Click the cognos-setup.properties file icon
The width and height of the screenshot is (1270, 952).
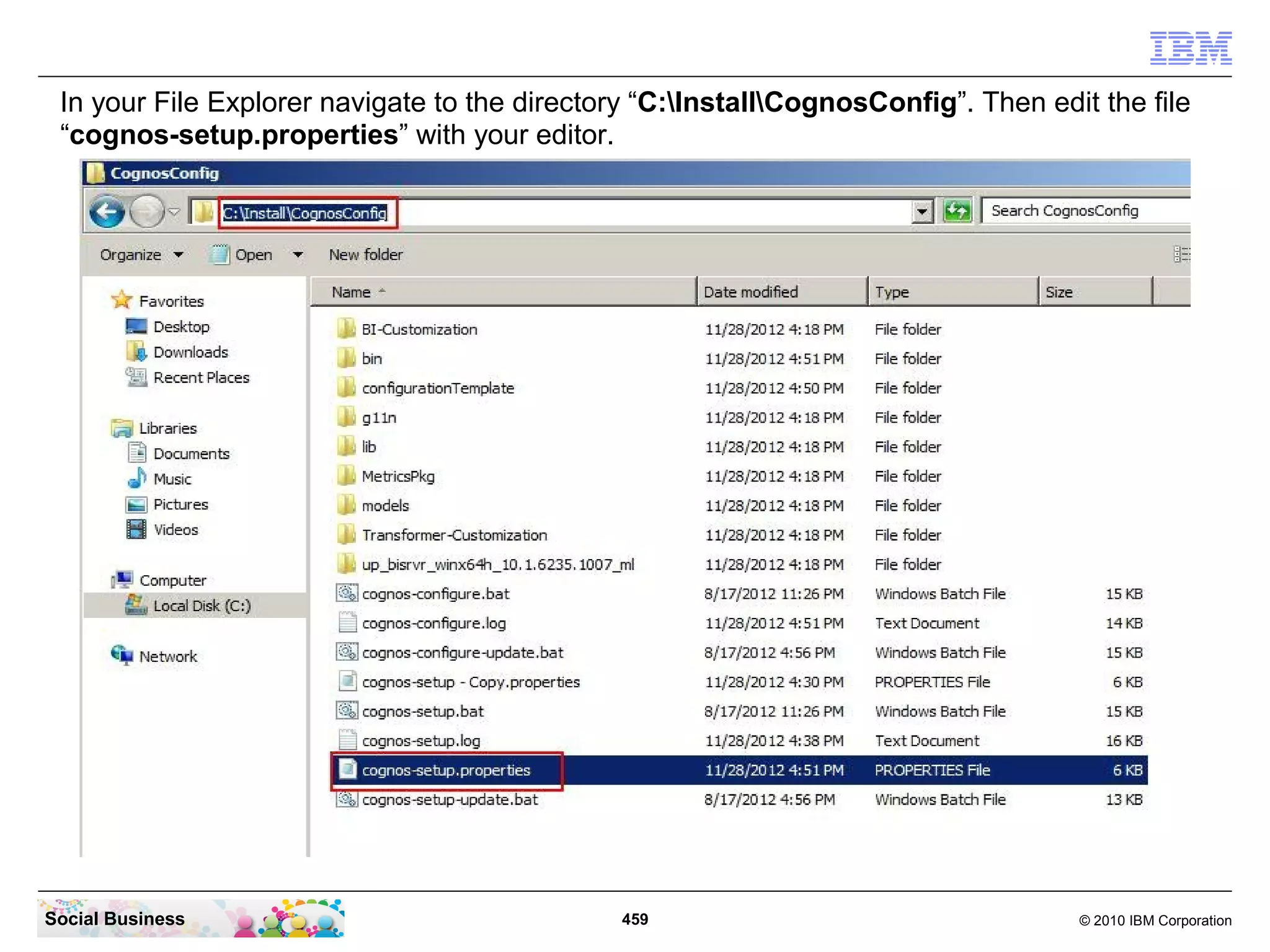pos(347,770)
